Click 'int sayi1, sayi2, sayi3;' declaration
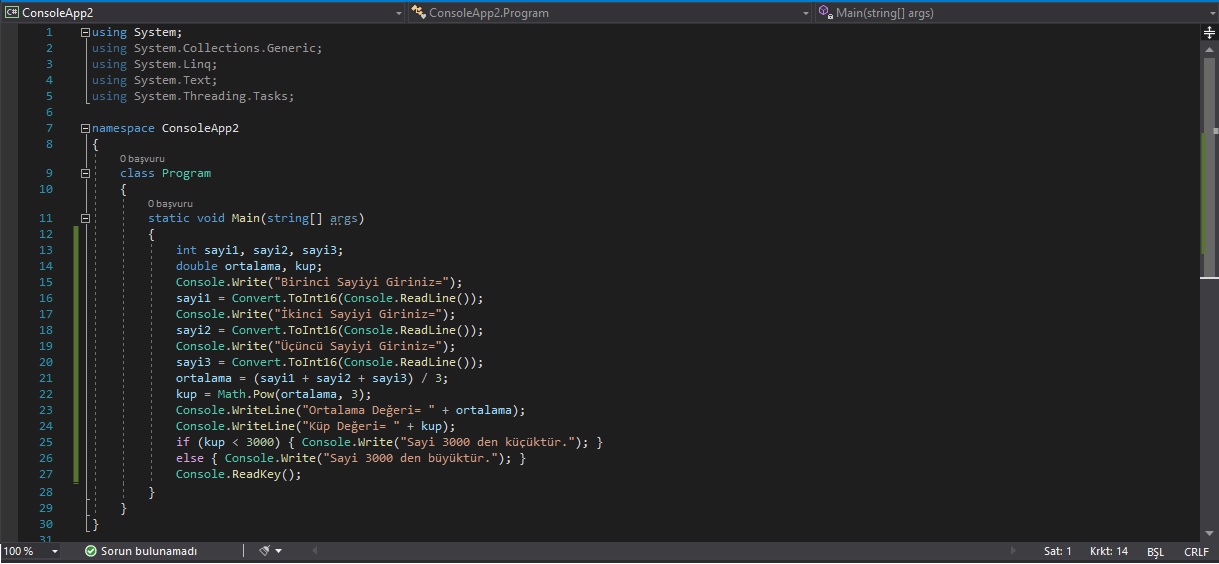This screenshot has width=1219, height=564. (260, 250)
